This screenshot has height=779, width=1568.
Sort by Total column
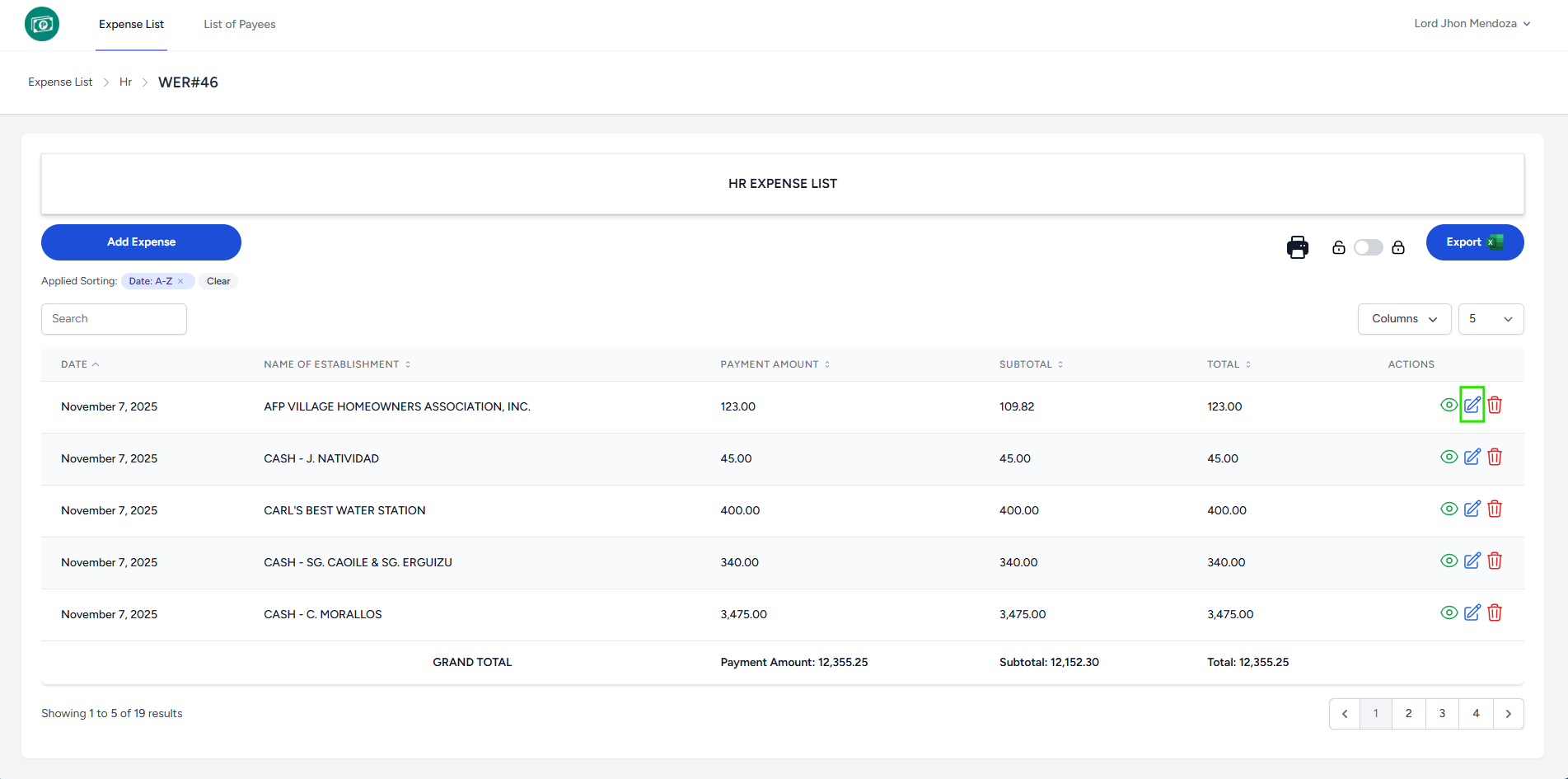(1229, 364)
